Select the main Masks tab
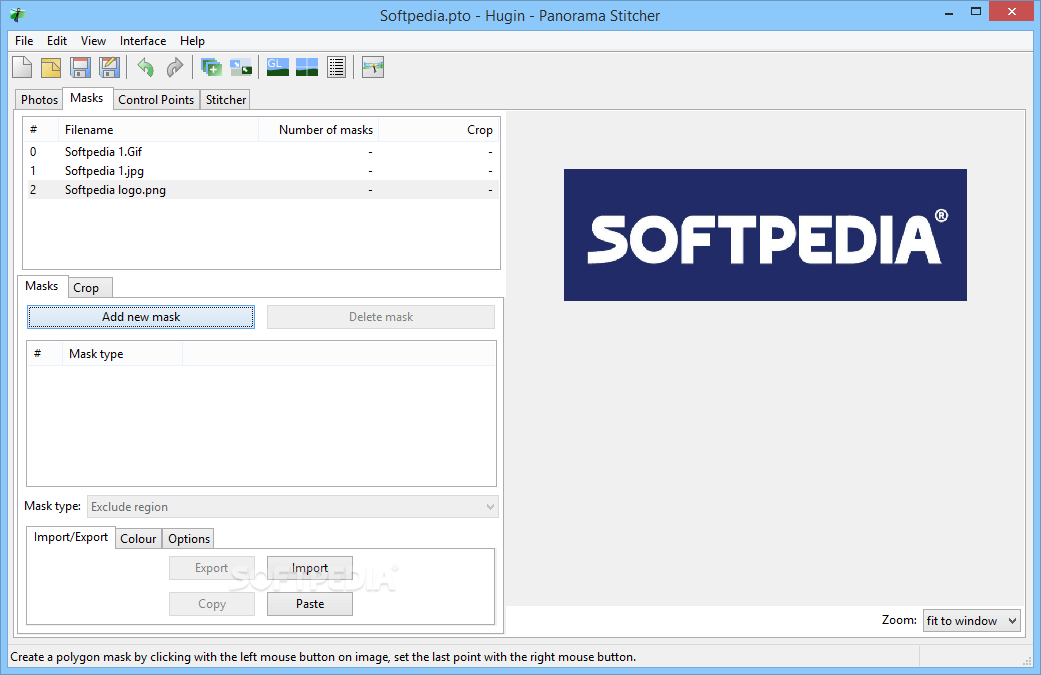The image size is (1041, 675). pos(87,98)
